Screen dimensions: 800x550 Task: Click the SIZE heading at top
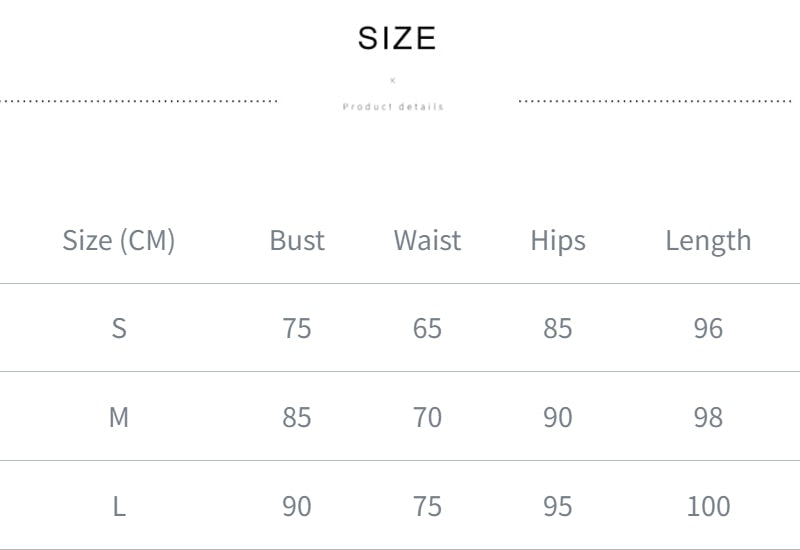(x=397, y=39)
